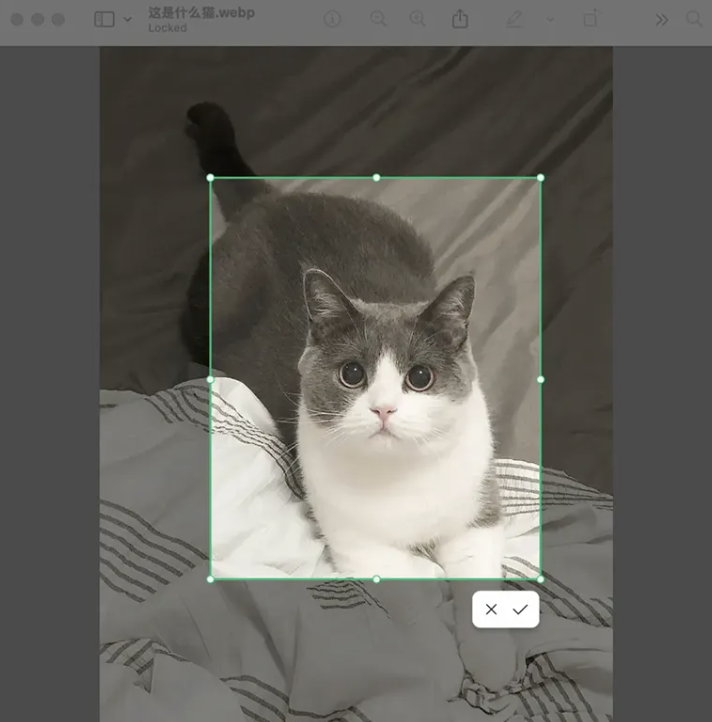Cancel the crop with the X button
The image size is (712, 722).
(x=491, y=609)
